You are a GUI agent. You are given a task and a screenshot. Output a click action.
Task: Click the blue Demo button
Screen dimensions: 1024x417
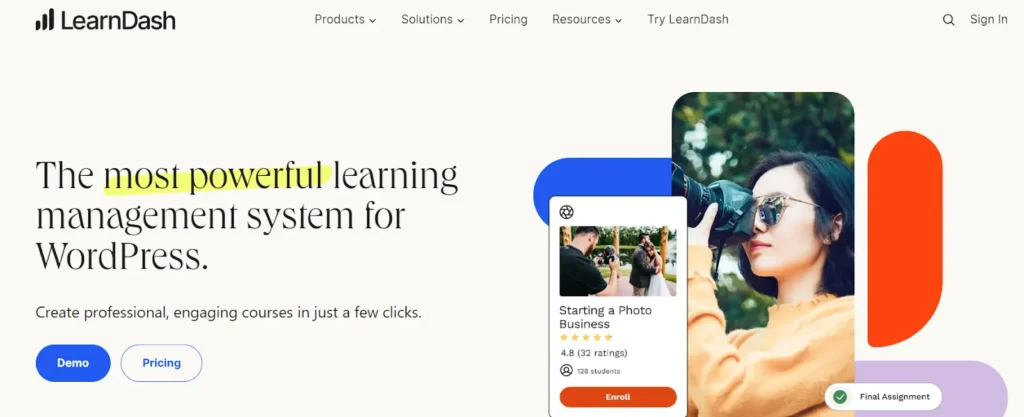(73, 363)
